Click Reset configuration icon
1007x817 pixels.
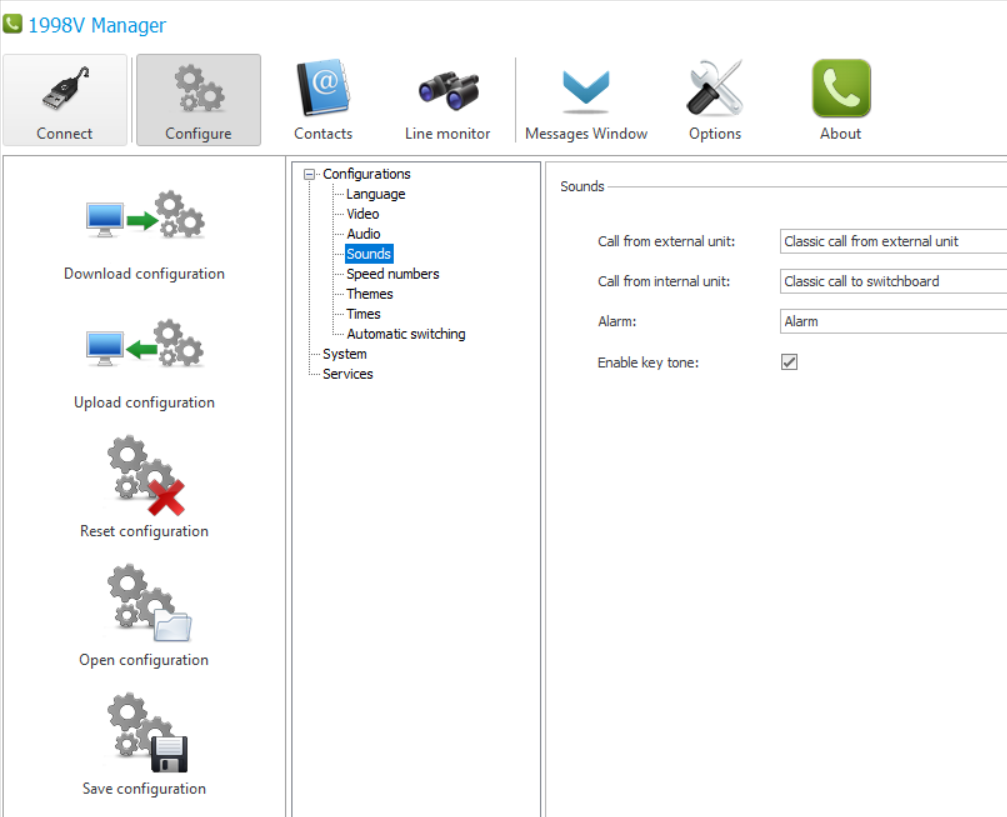click(144, 475)
